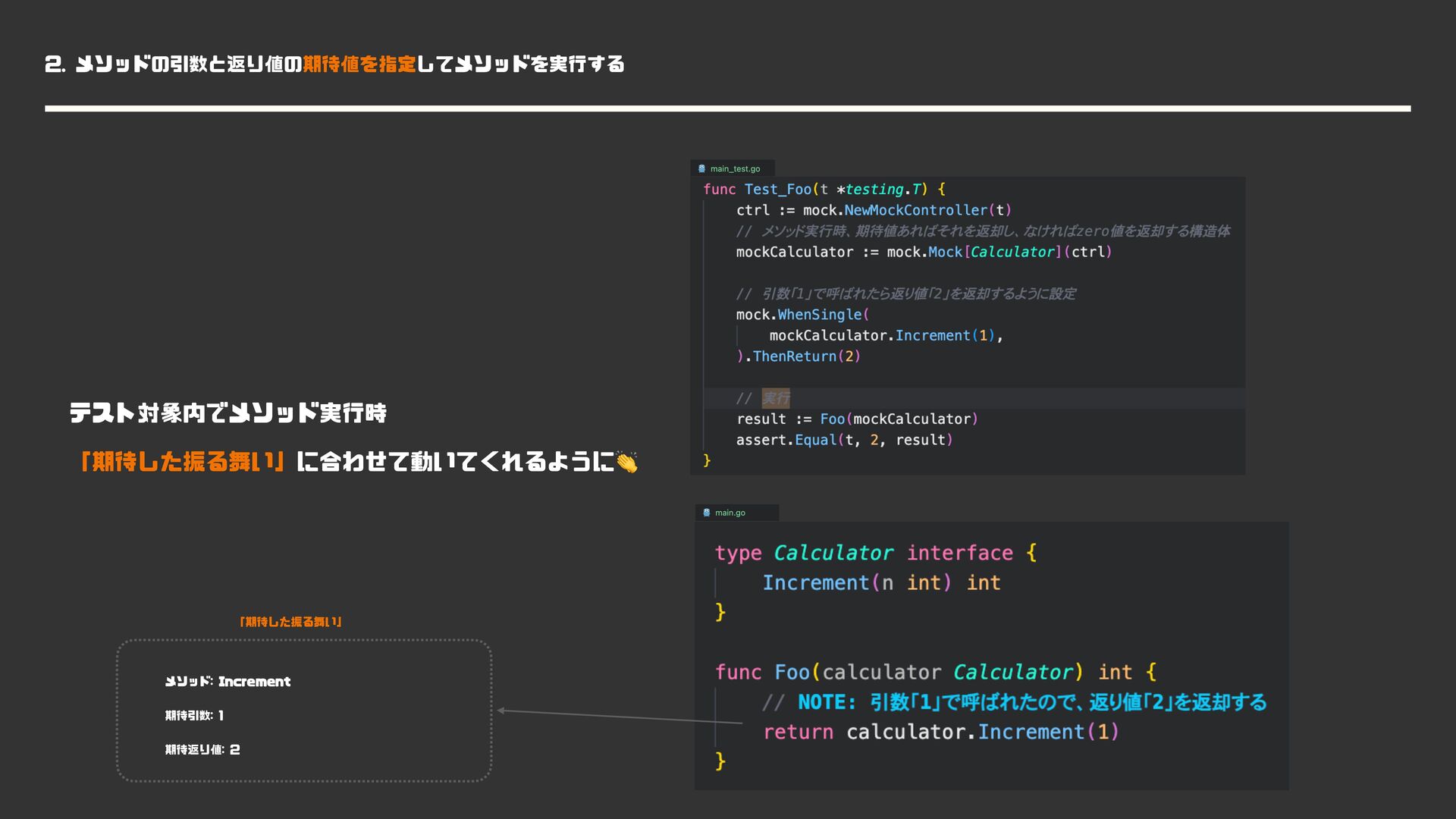Click the highlighted 実行 comment line
The width and height of the screenshot is (1456, 819).
[775, 398]
